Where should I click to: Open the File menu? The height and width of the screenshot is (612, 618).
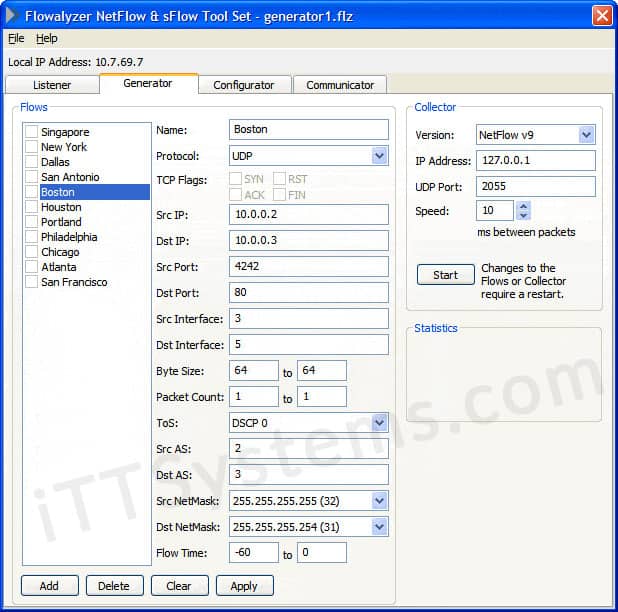pos(16,39)
